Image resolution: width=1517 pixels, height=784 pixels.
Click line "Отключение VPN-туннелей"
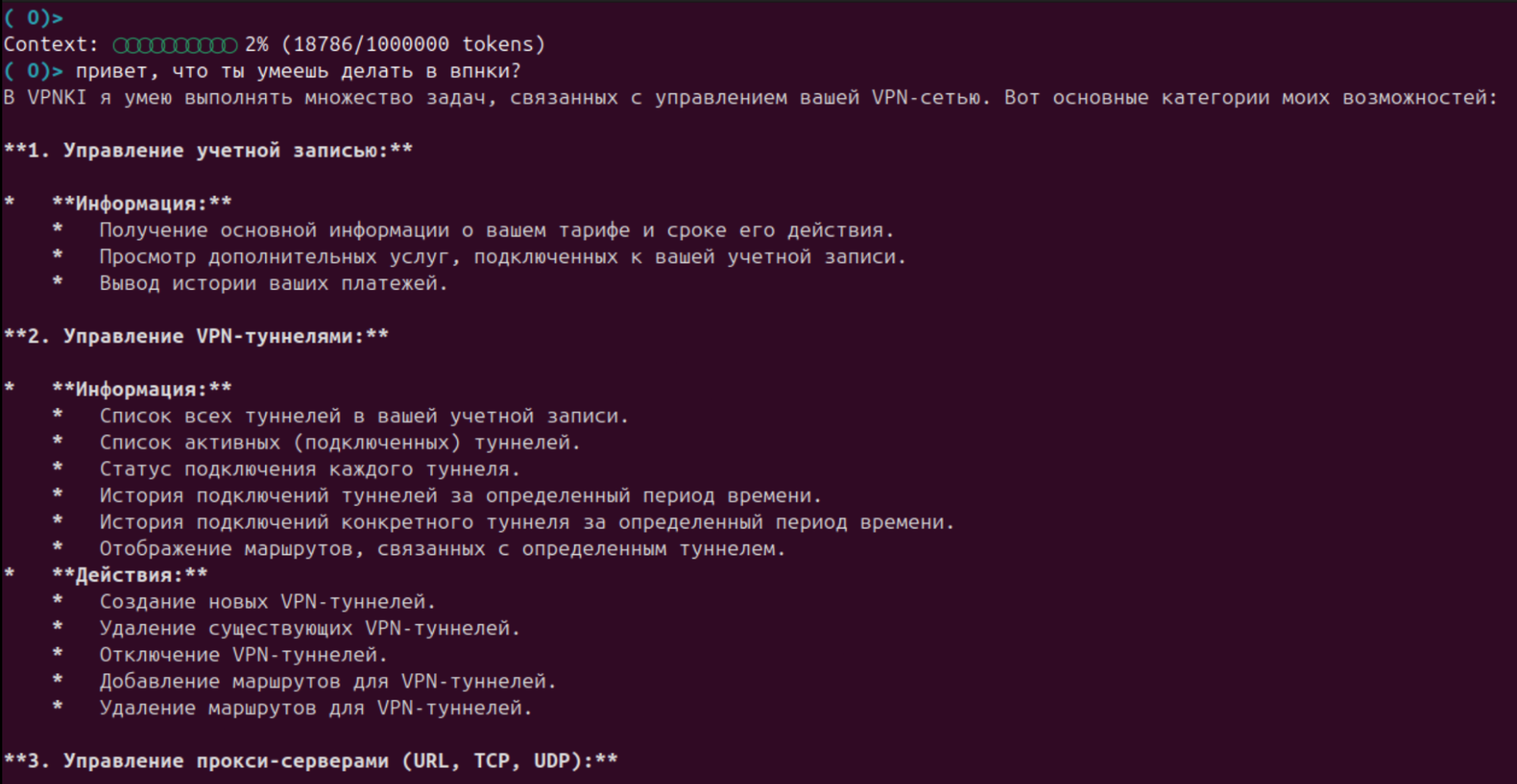click(x=243, y=655)
